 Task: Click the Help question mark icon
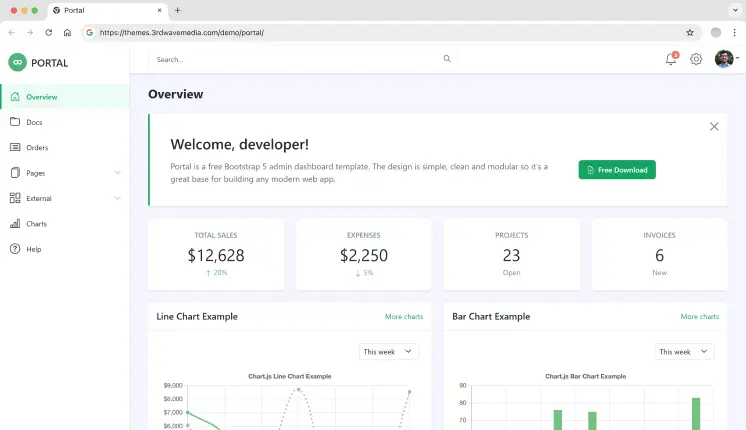pyautogui.click(x=15, y=249)
